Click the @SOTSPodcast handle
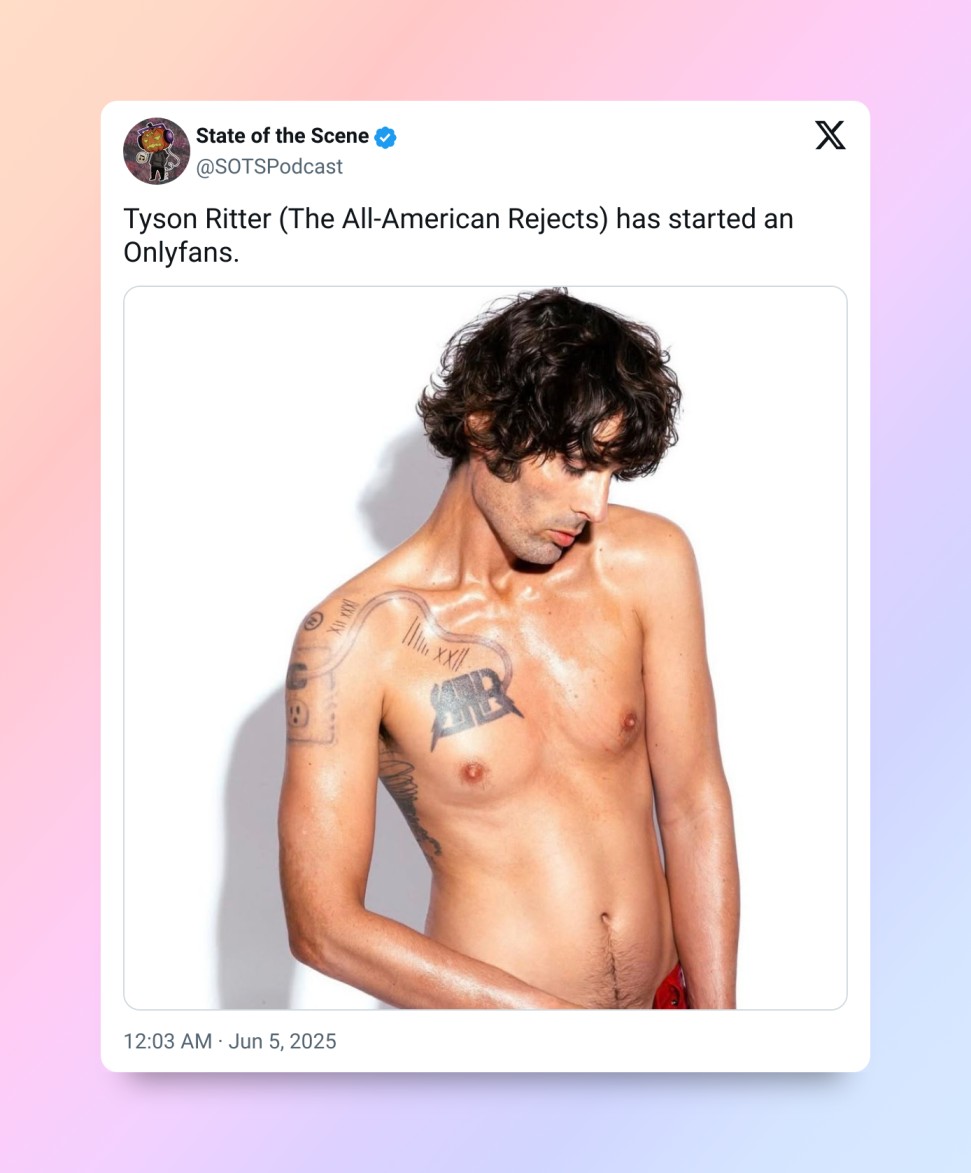The height and width of the screenshot is (1173, 971). pyautogui.click(x=269, y=167)
